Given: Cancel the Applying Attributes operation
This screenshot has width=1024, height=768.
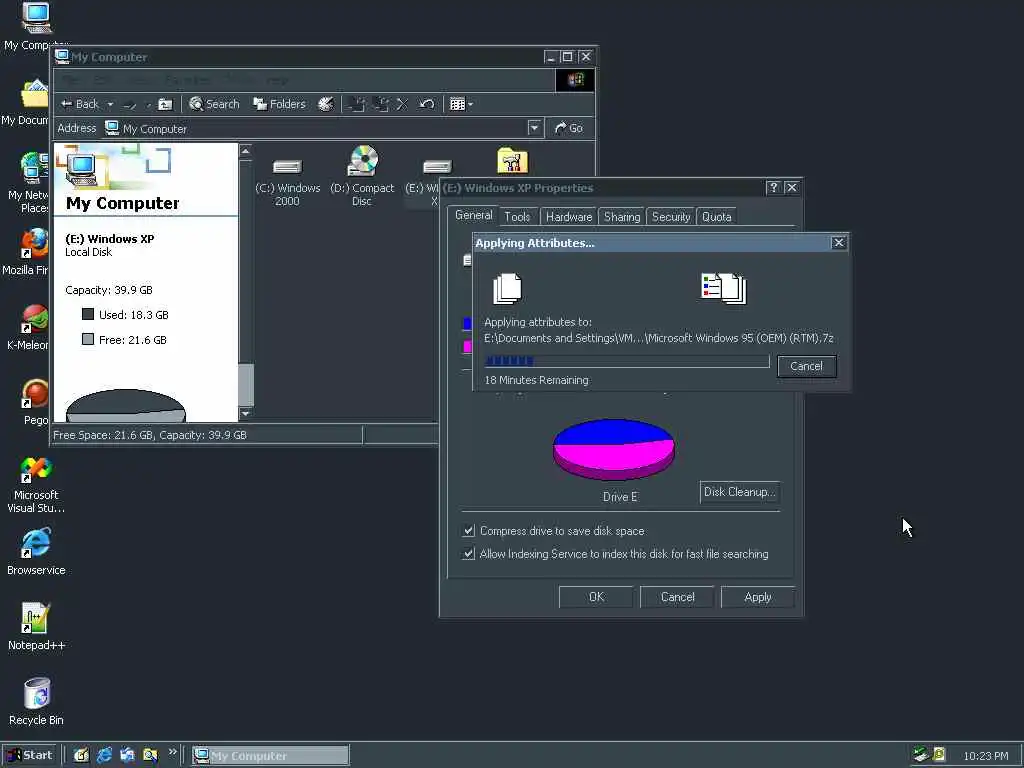Looking at the screenshot, I should (807, 366).
